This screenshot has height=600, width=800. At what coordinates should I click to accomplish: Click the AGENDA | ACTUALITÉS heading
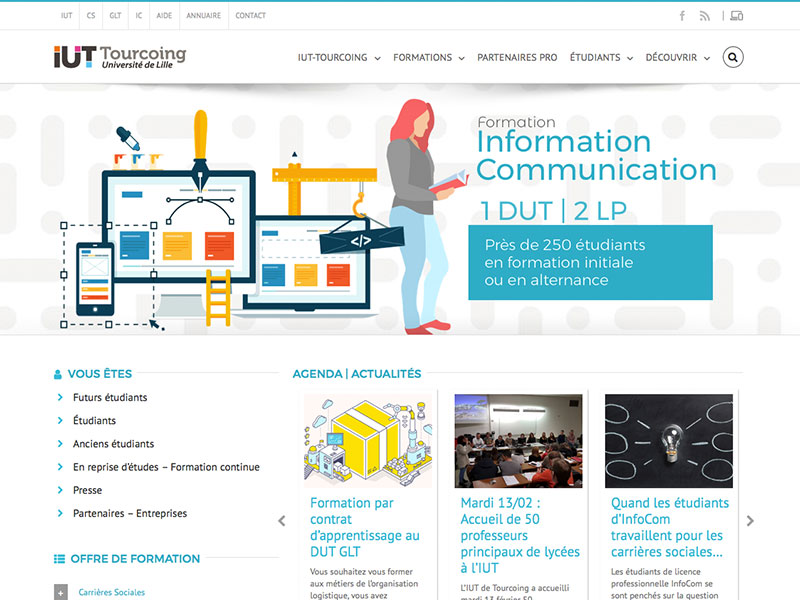click(x=357, y=374)
